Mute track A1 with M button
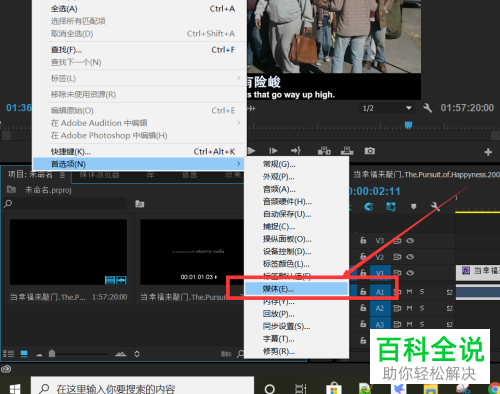The height and width of the screenshot is (394, 500). 410,292
